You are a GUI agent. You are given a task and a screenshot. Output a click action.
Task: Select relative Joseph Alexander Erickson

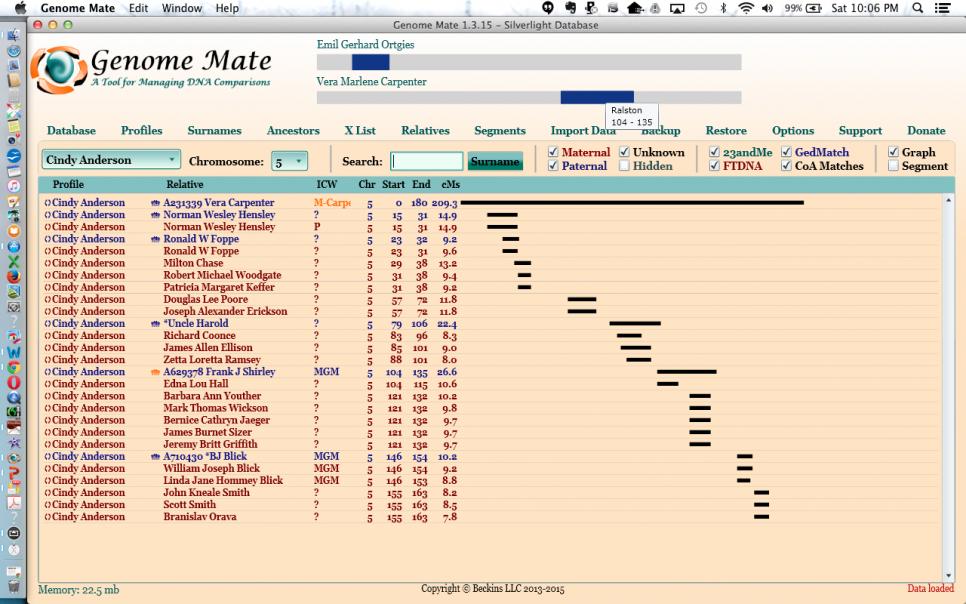click(x=225, y=311)
